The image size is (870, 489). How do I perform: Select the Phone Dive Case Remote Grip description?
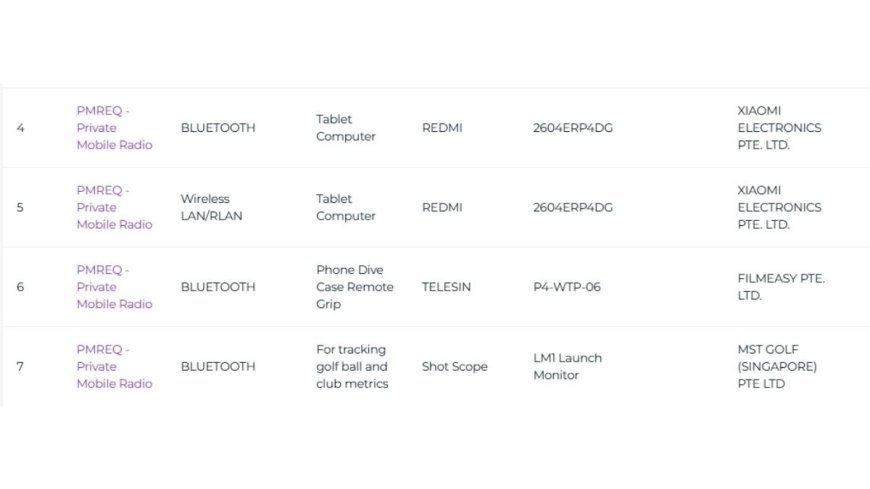[354, 287]
